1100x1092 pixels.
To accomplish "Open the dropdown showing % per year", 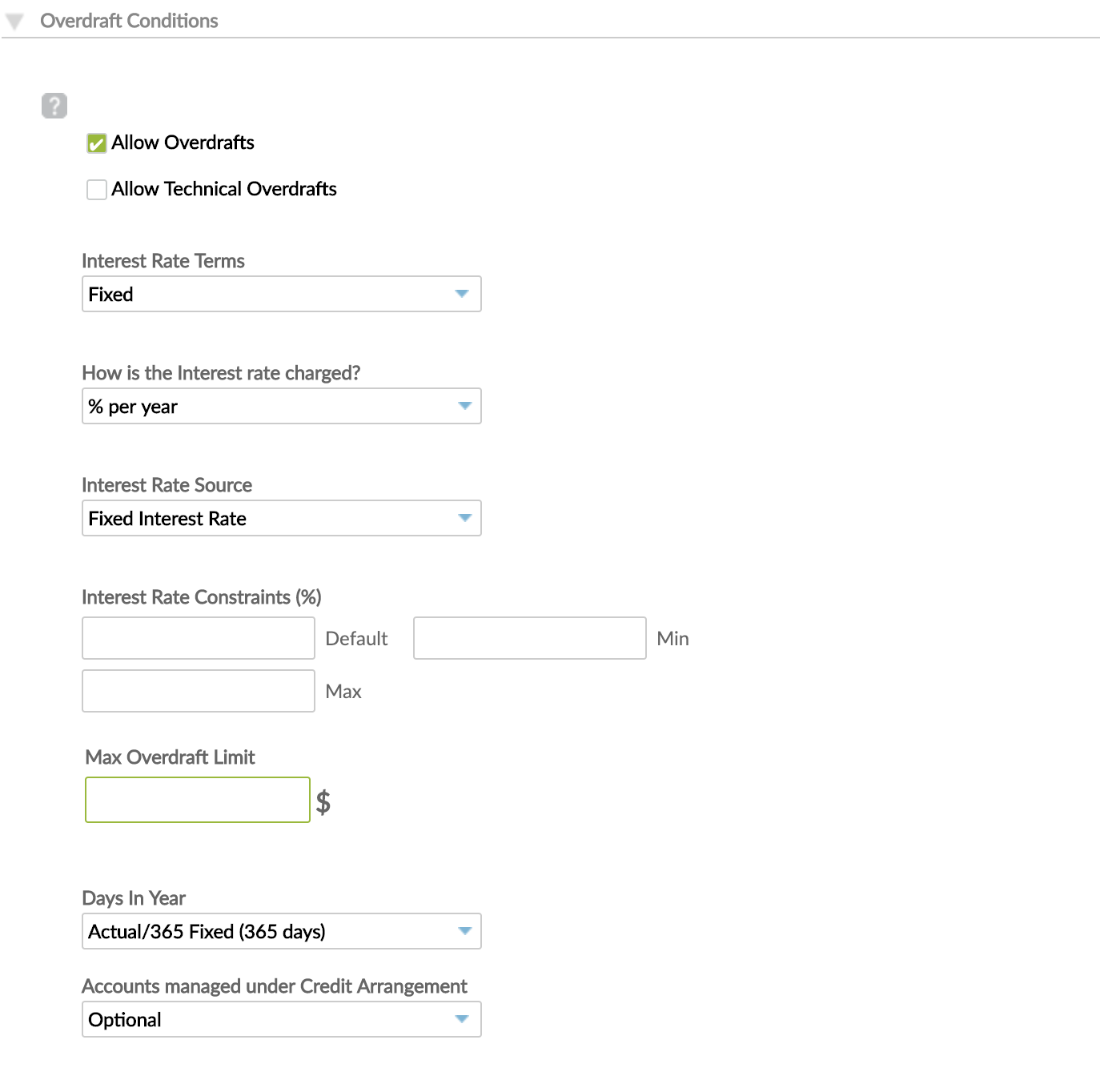I will pyautogui.click(x=280, y=406).
